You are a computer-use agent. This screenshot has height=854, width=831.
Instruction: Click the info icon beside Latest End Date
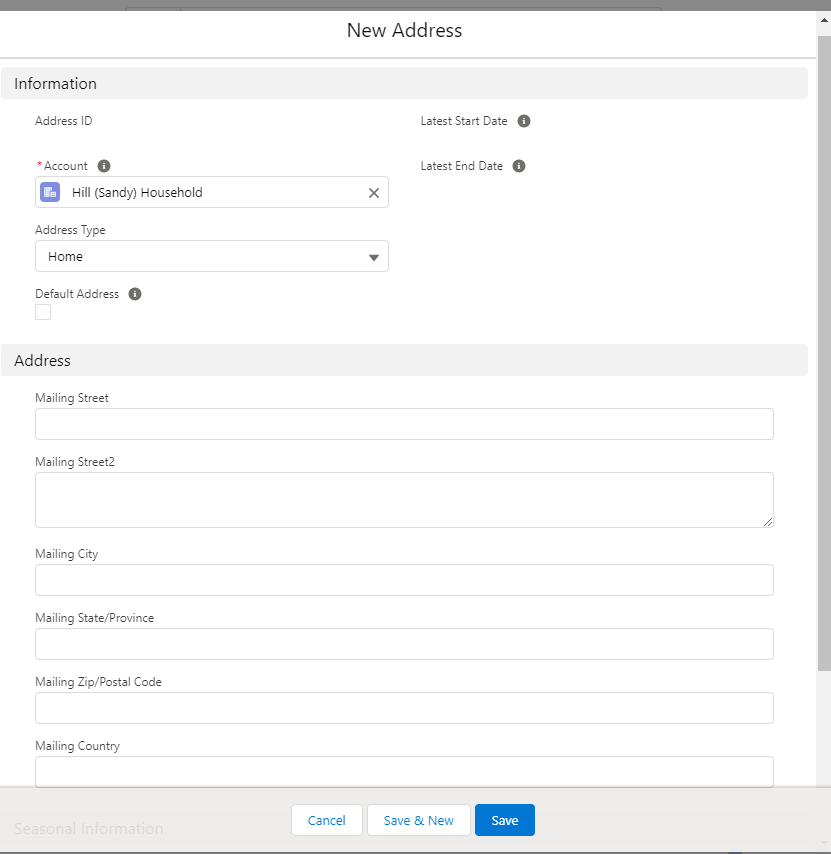click(x=518, y=166)
